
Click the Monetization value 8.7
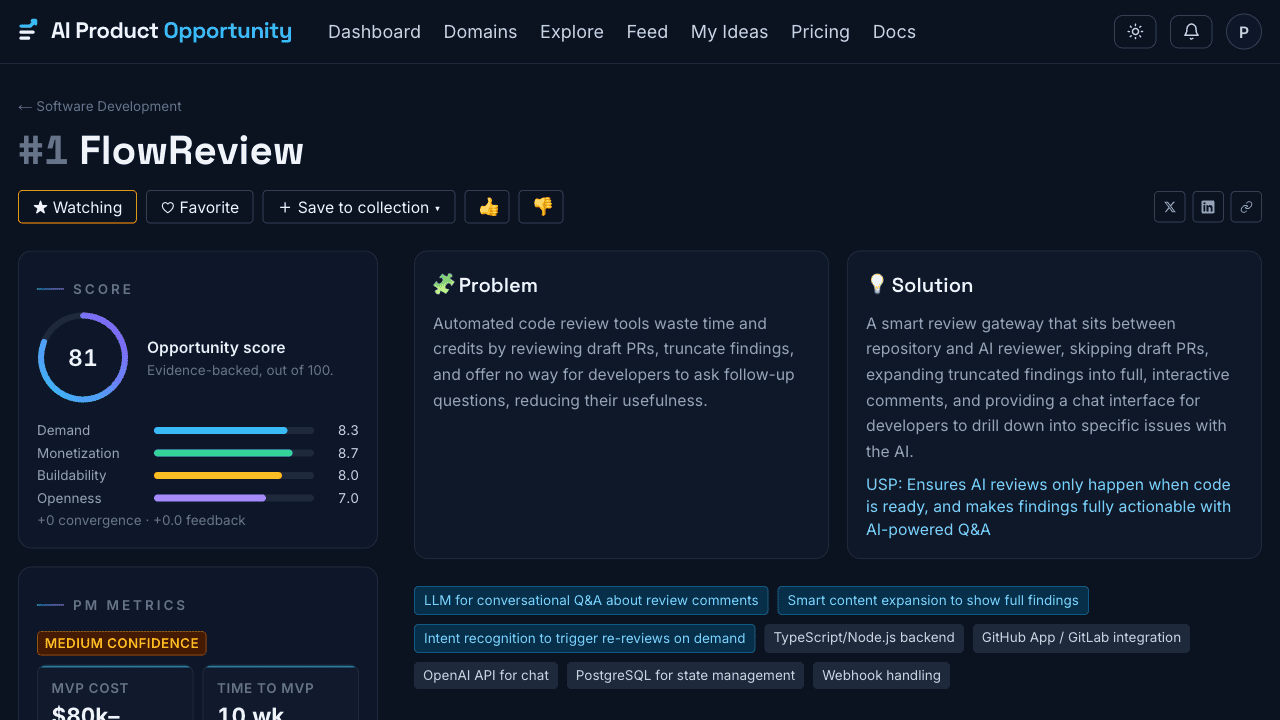pyautogui.click(x=348, y=453)
